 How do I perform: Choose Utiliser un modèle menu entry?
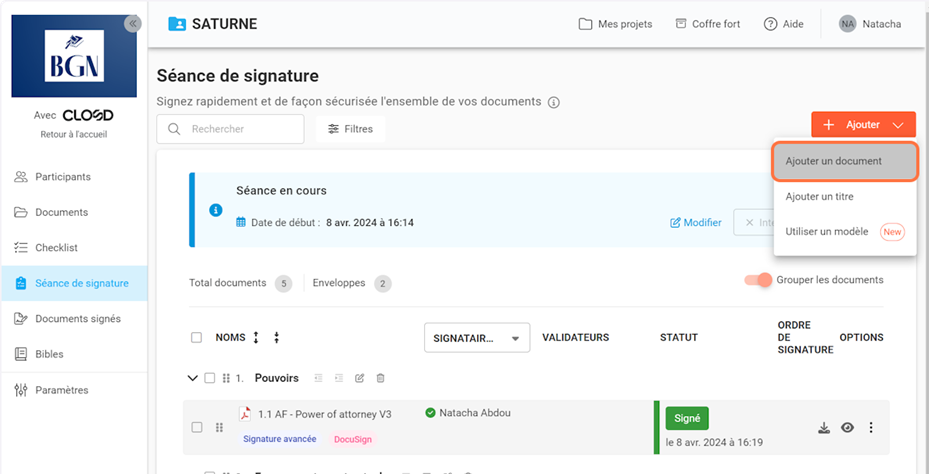(x=827, y=232)
